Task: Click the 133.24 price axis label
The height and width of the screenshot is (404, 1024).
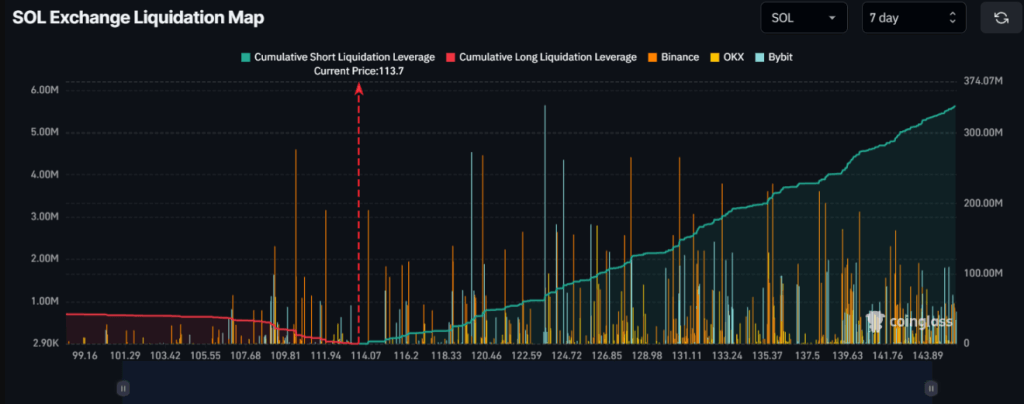Action: click(728, 356)
